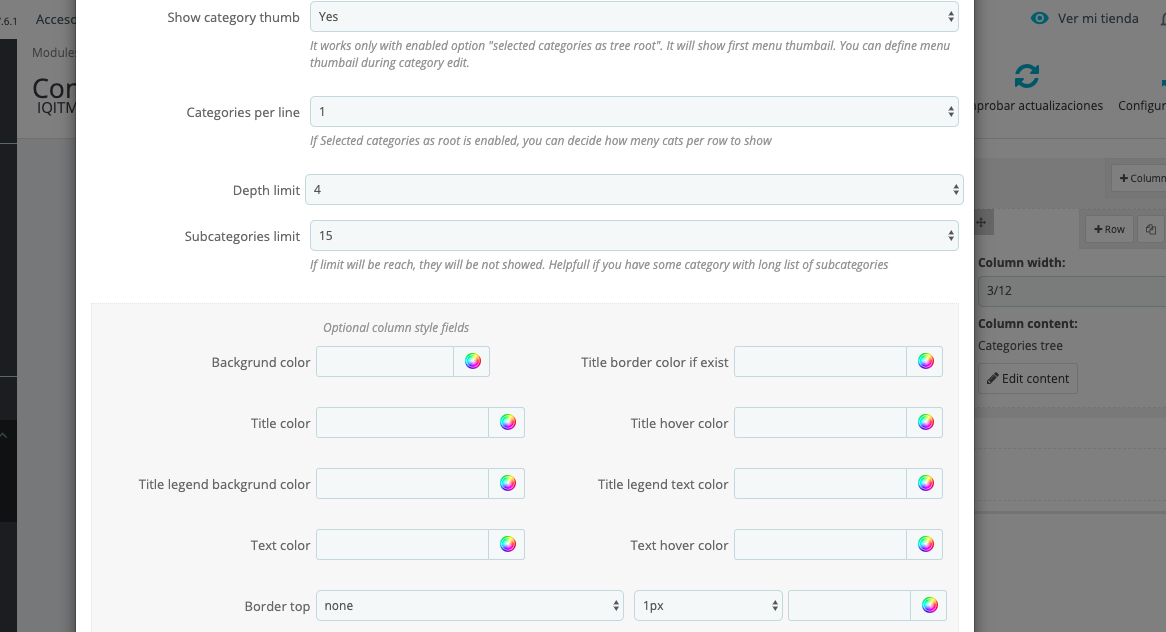Click the add Row button
1166x632 pixels.
pos(1107,229)
